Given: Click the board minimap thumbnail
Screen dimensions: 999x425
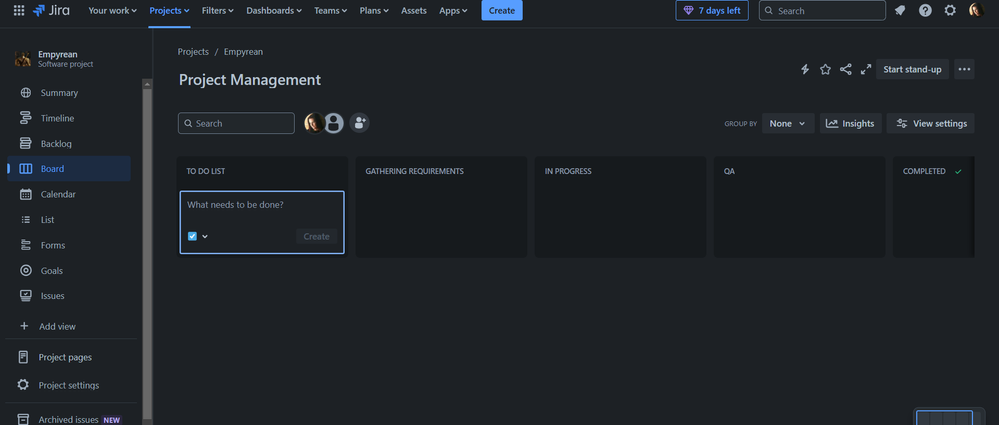Looking at the screenshot, I should pos(945,417).
